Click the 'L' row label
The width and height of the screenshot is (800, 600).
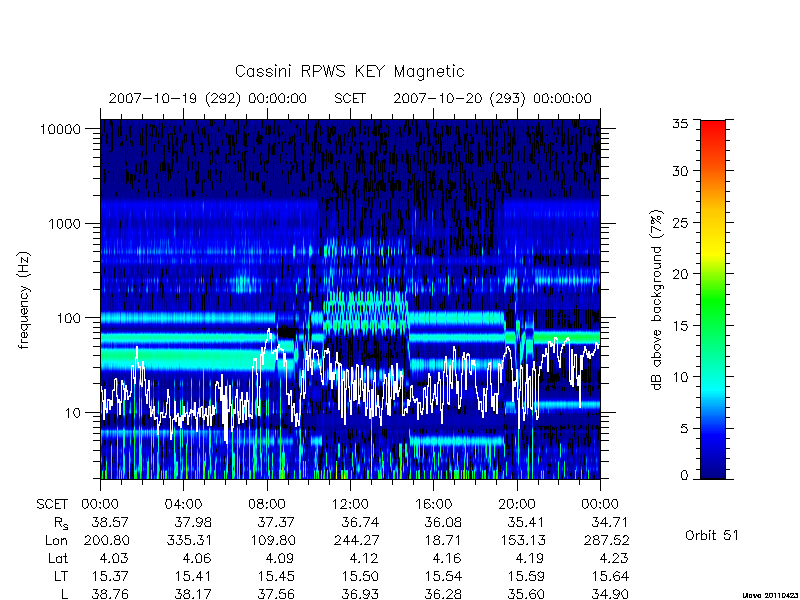tap(64, 594)
